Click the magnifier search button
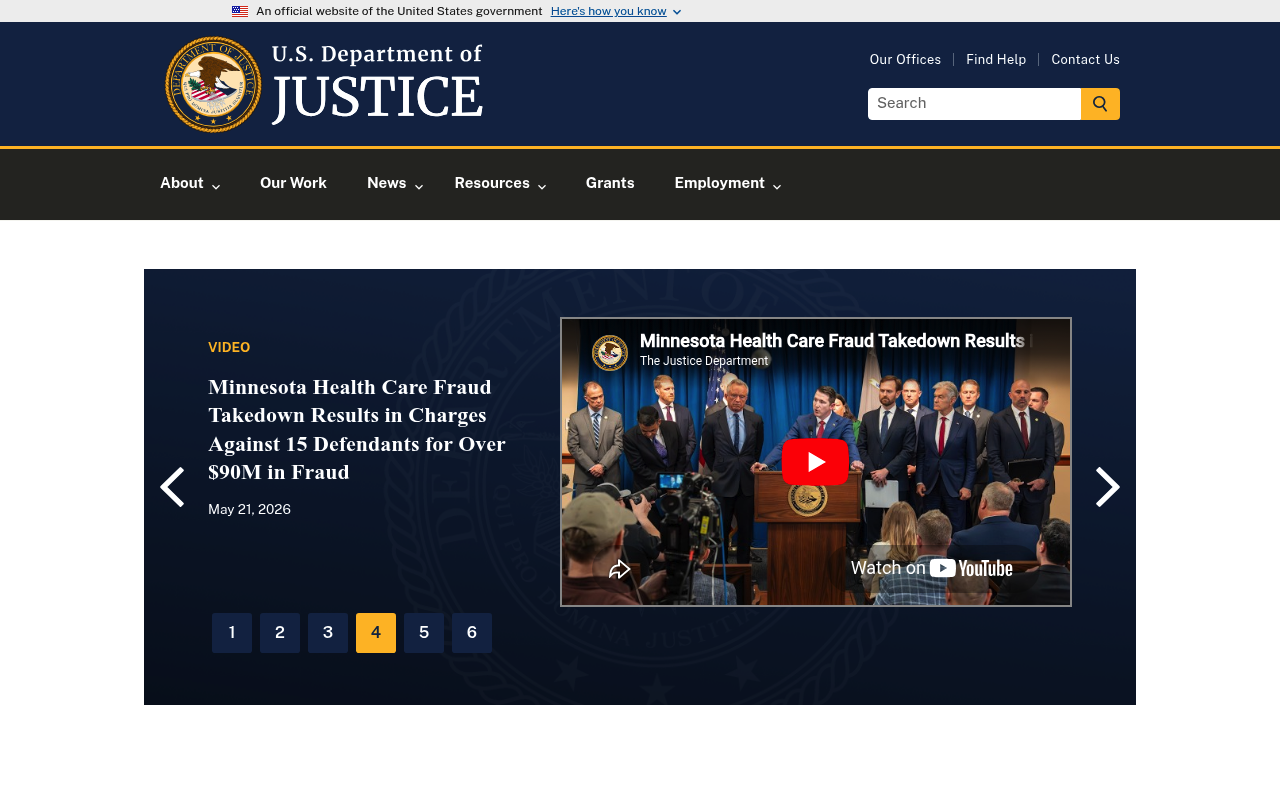 point(1100,104)
